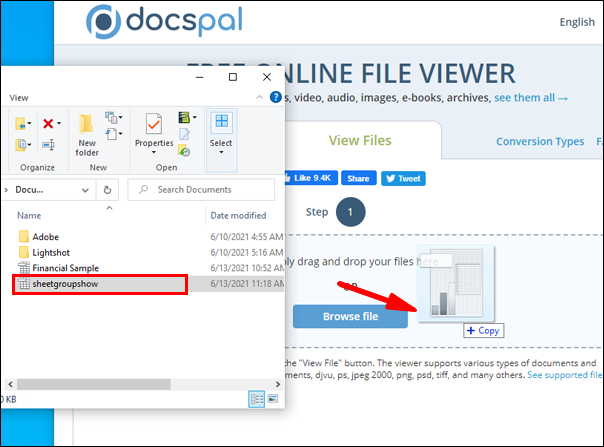
Task: Click the Financial Sample spreadsheet icon
Action: pos(24,267)
